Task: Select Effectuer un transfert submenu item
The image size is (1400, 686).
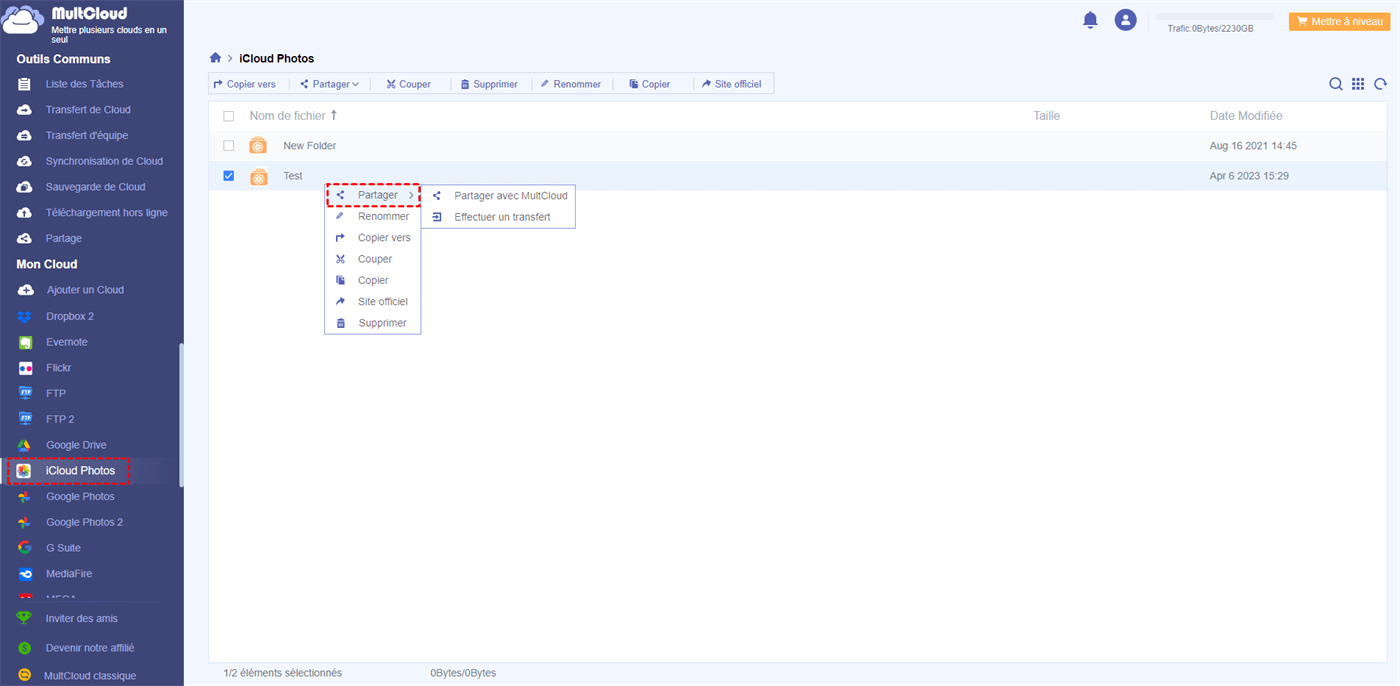Action: pyautogui.click(x=498, y=217)
